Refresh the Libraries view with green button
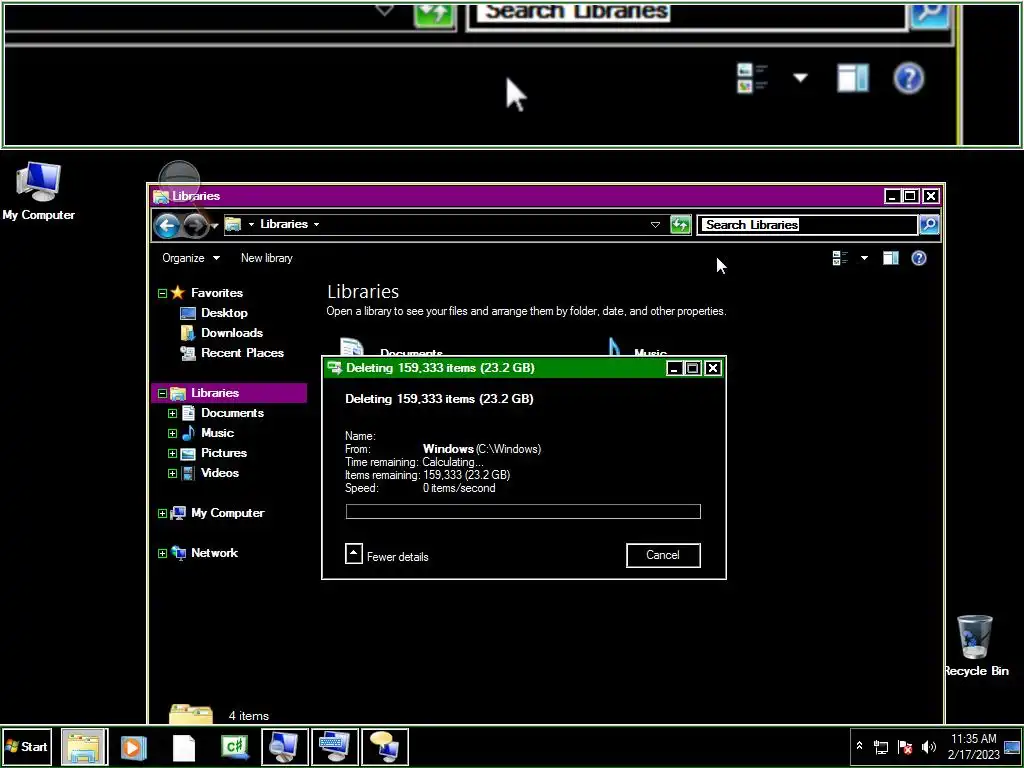The height and width of the screenshot is (768, 1024). [x=680, y=225]
